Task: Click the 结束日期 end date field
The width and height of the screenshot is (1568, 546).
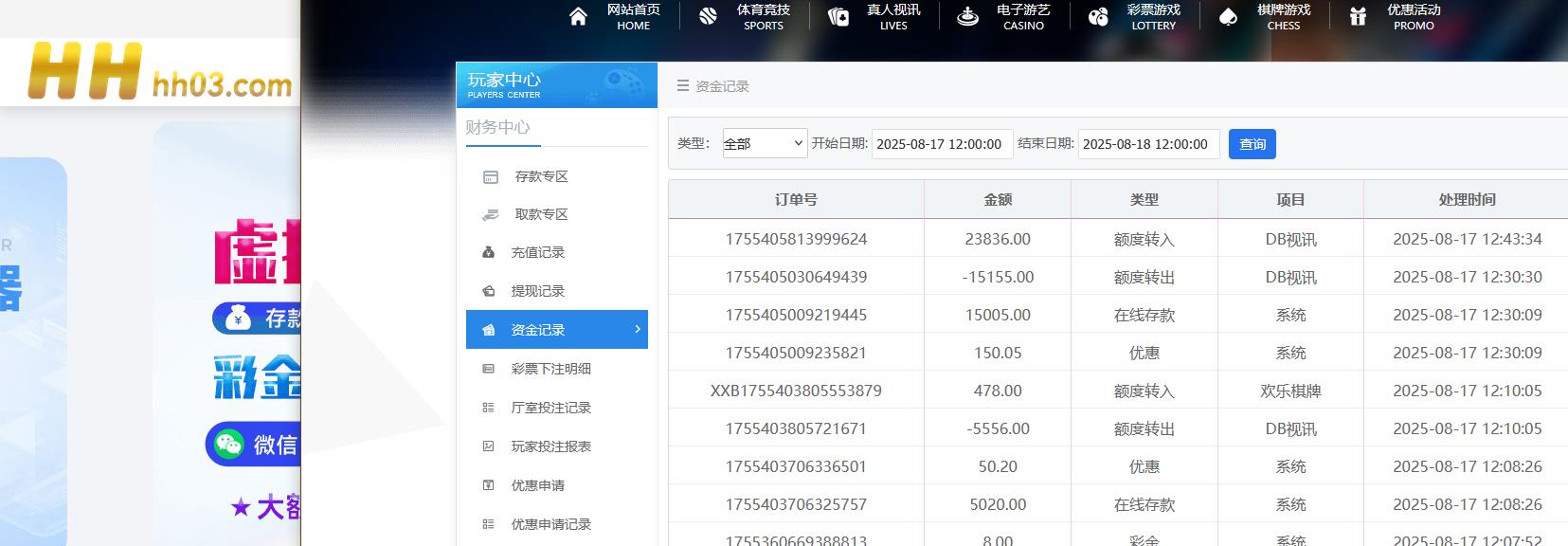Action: (1147, 144)
